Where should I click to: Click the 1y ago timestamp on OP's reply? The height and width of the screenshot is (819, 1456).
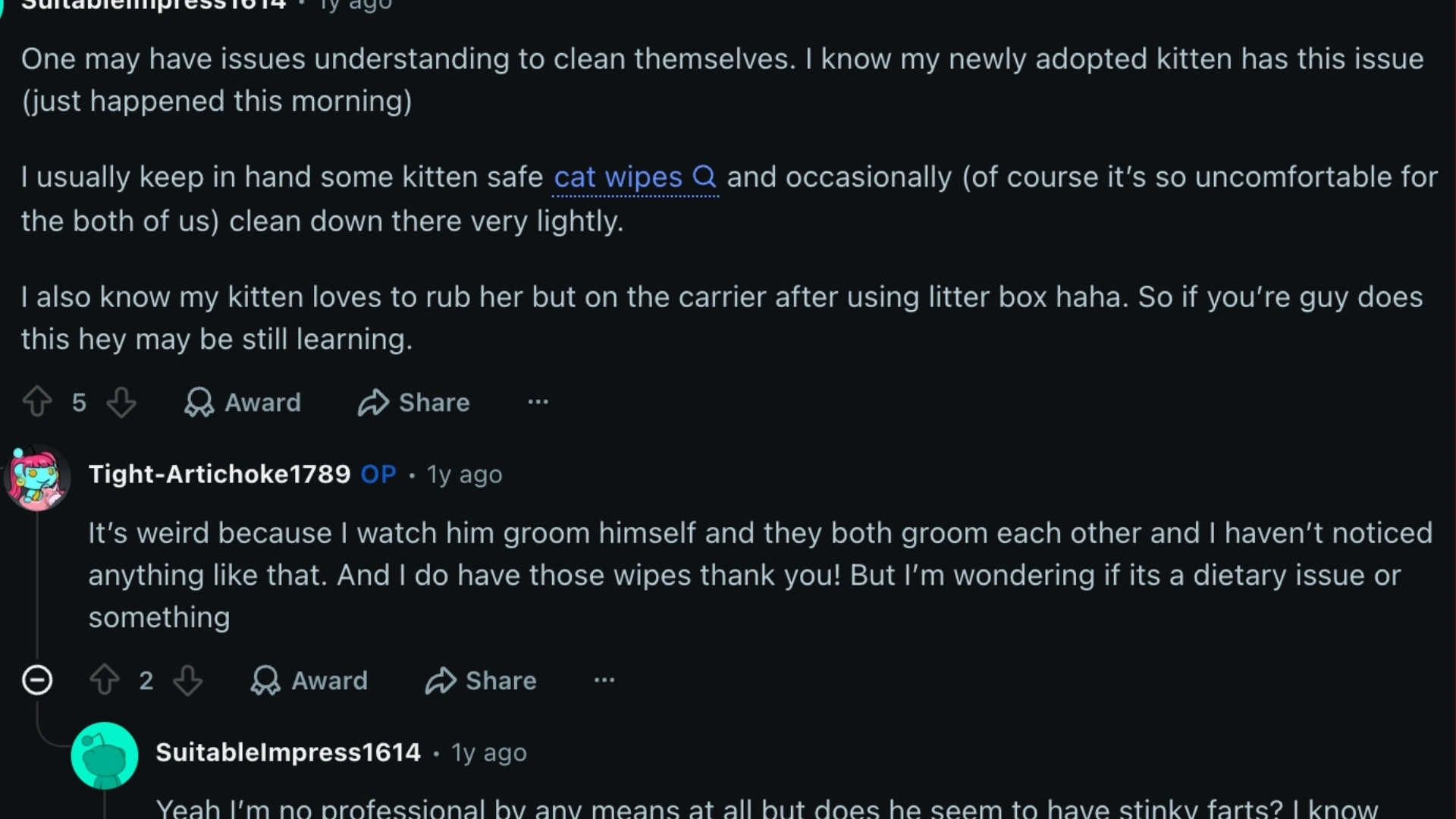(x=464, y=474)
